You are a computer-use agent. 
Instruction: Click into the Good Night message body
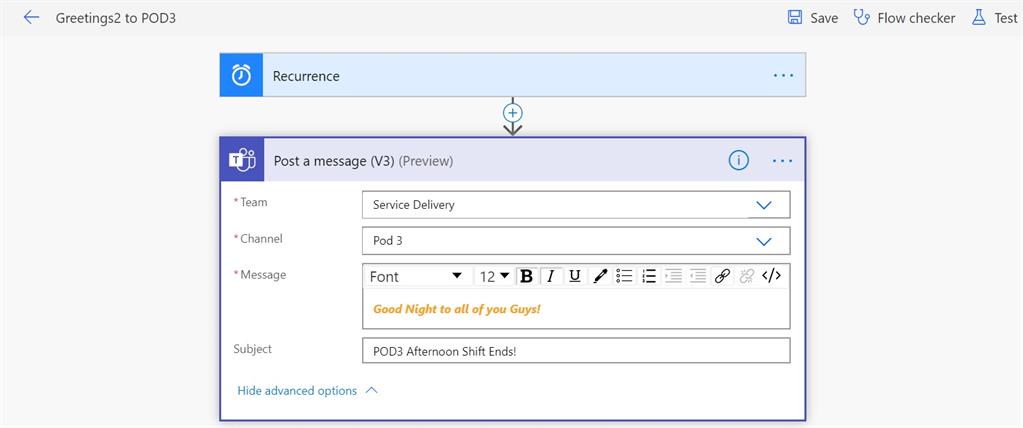point(576,309)
